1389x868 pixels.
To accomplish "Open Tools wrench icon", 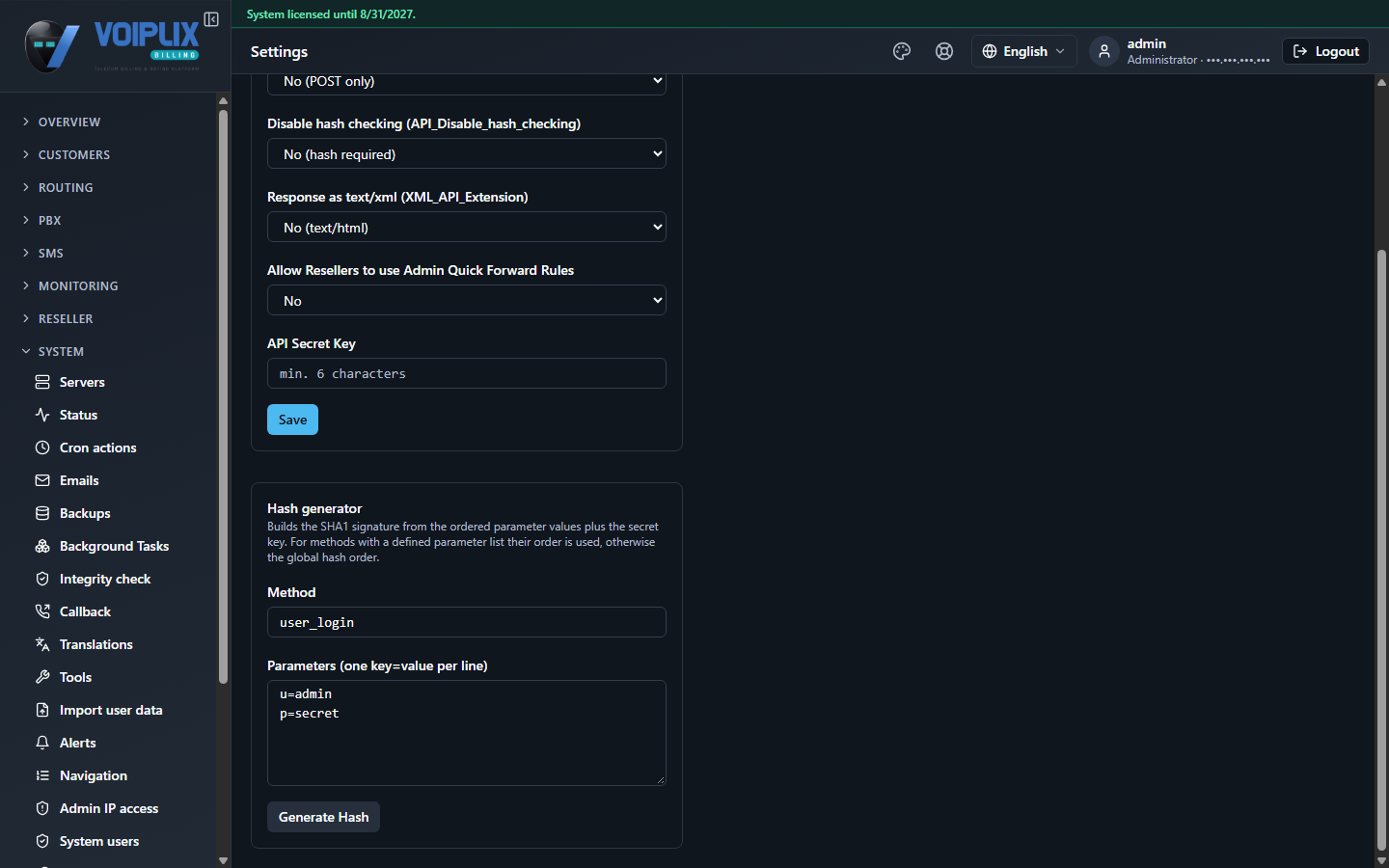I will point(42,677).
